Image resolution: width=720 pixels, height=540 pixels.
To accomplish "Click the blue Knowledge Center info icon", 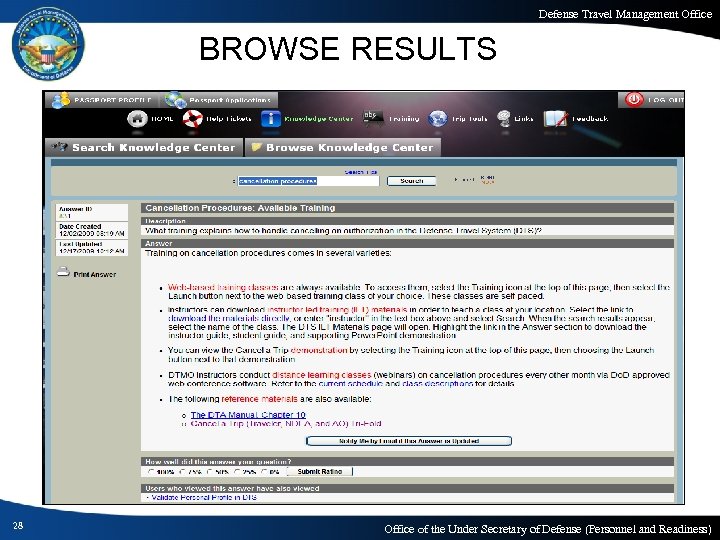I will click(x=271, y=119).
